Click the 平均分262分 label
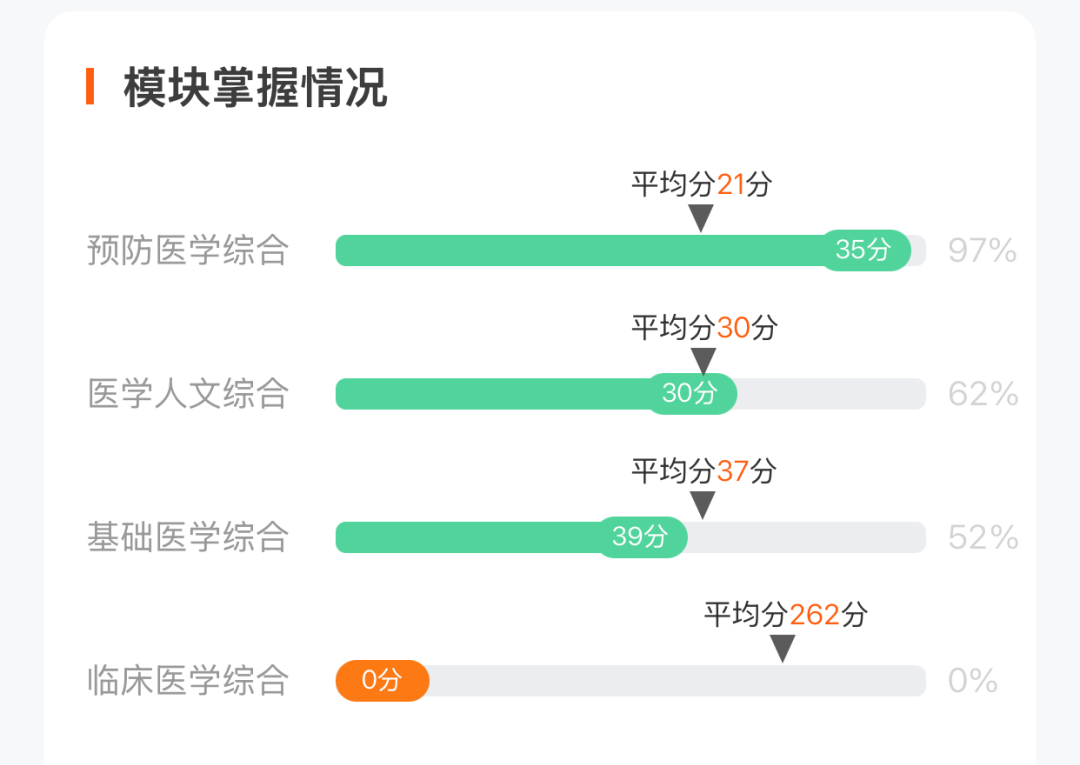The width and height of the screenshot is (1080, 765). coord(785,614)
